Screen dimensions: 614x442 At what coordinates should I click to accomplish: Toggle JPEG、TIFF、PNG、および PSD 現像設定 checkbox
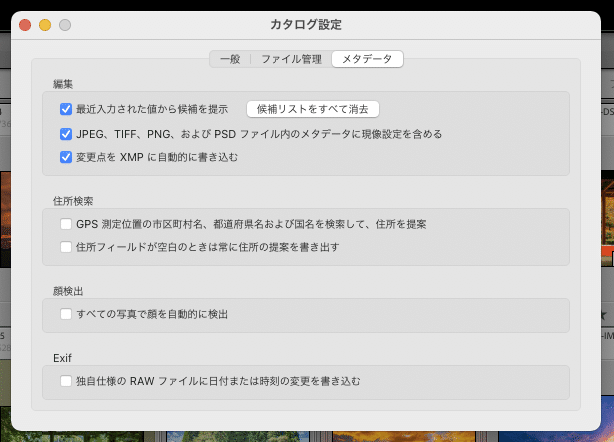point(66,134)
